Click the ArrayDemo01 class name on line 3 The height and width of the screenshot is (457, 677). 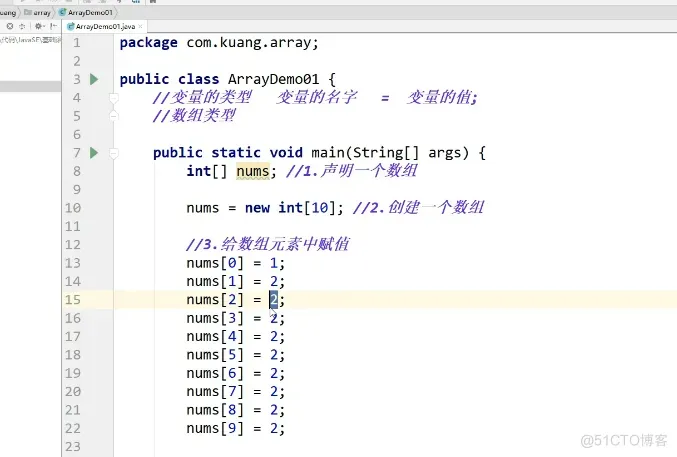point(273,79)
